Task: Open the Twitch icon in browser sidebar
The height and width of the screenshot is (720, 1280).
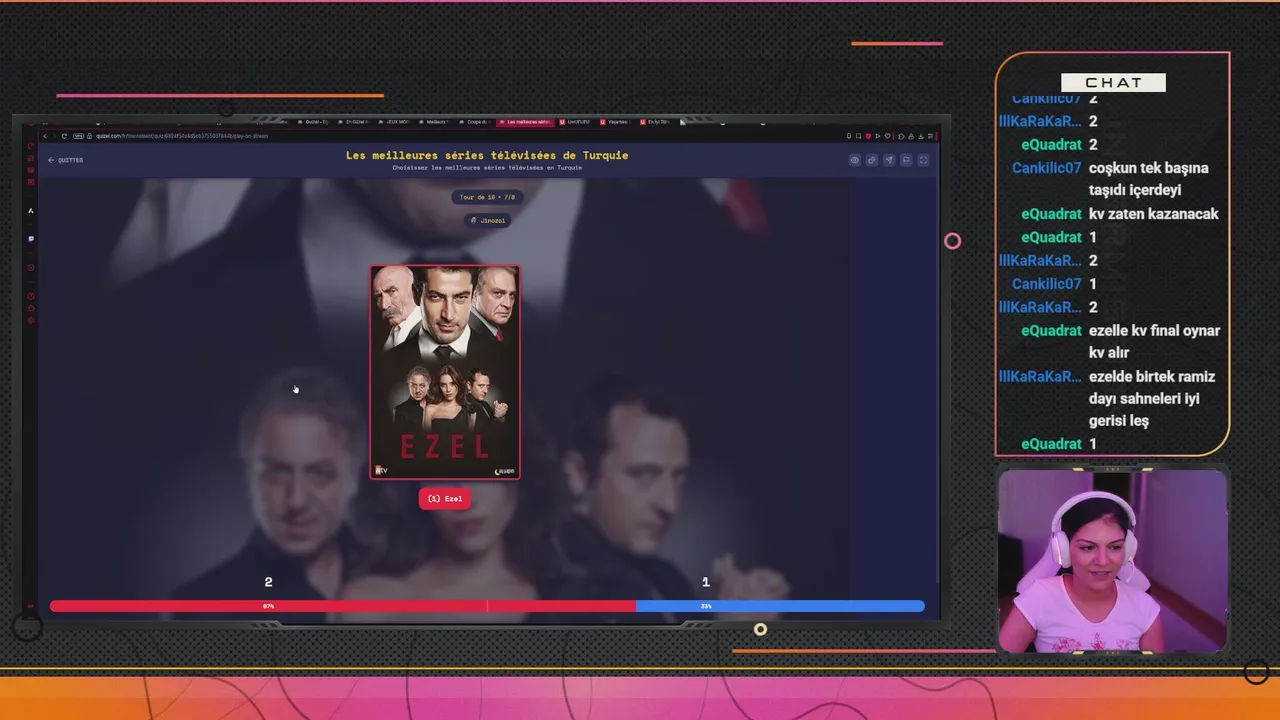Action: tap(31, 238)
